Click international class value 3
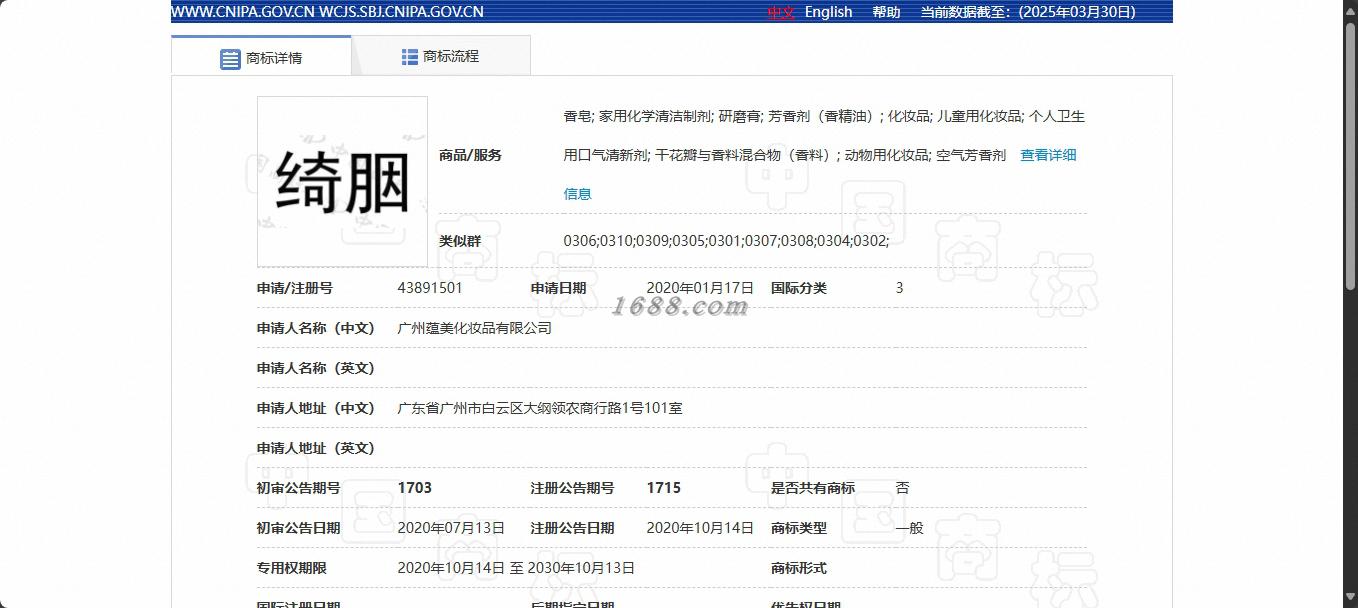Viewport: 1358px width, 608px height. pos(899,288)
